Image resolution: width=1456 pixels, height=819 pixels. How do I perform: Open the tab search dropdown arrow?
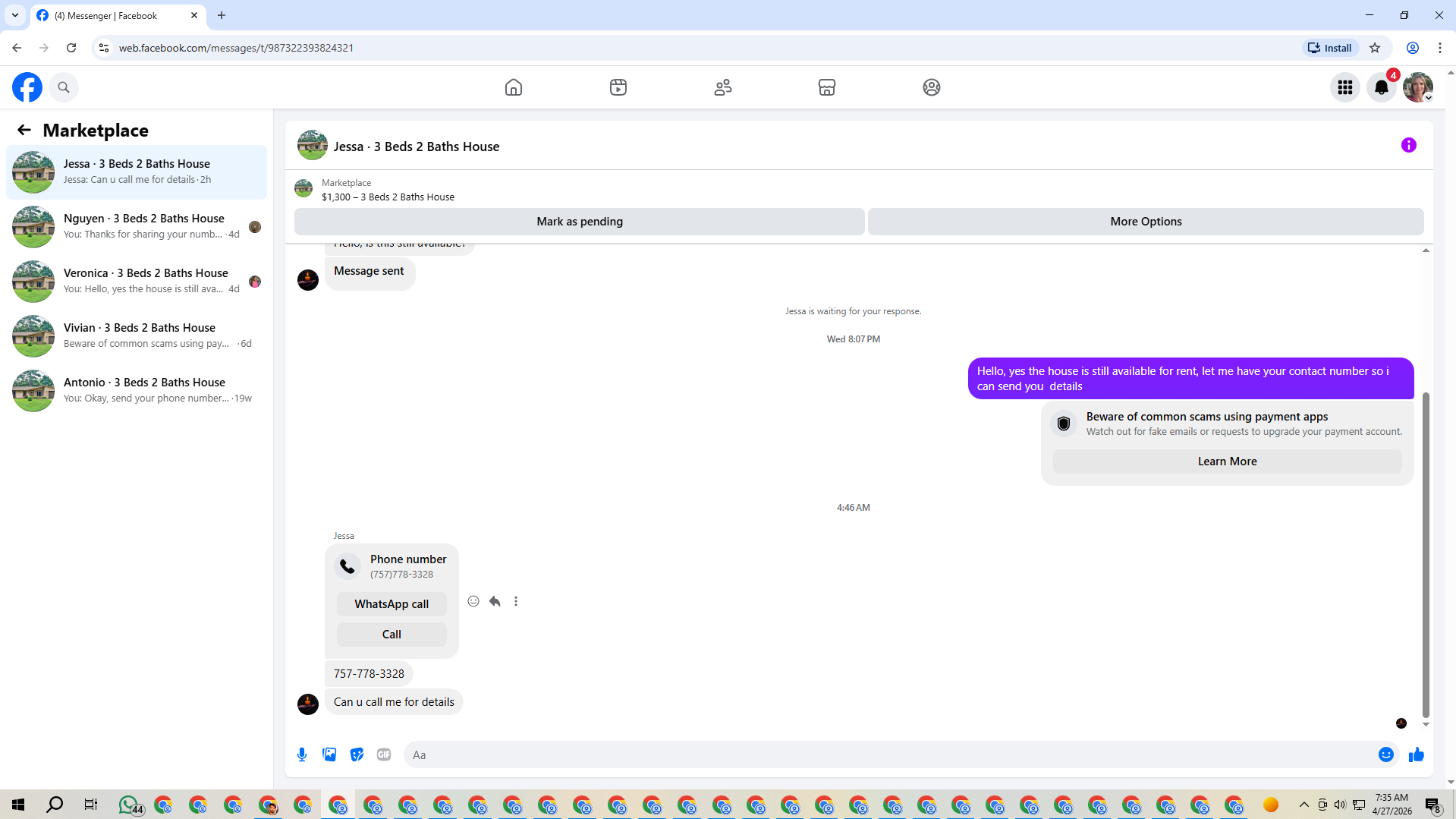tap(15, 15)
